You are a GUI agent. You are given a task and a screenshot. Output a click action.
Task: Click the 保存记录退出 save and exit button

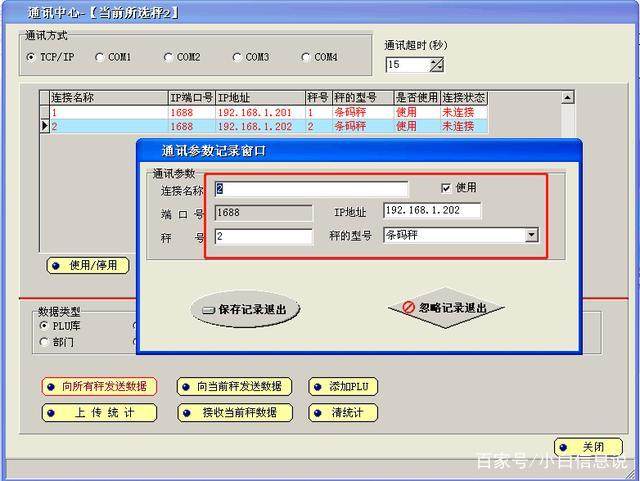pos(245,310)
